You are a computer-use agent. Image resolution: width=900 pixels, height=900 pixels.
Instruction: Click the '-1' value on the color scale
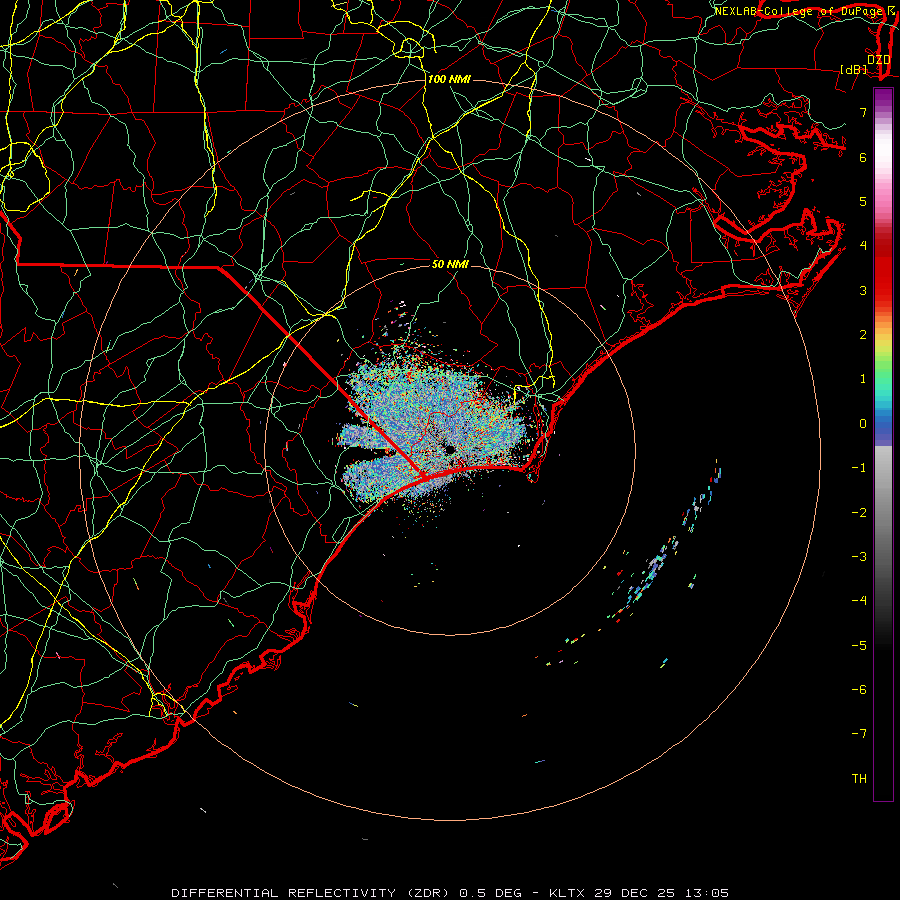(859, 468)
